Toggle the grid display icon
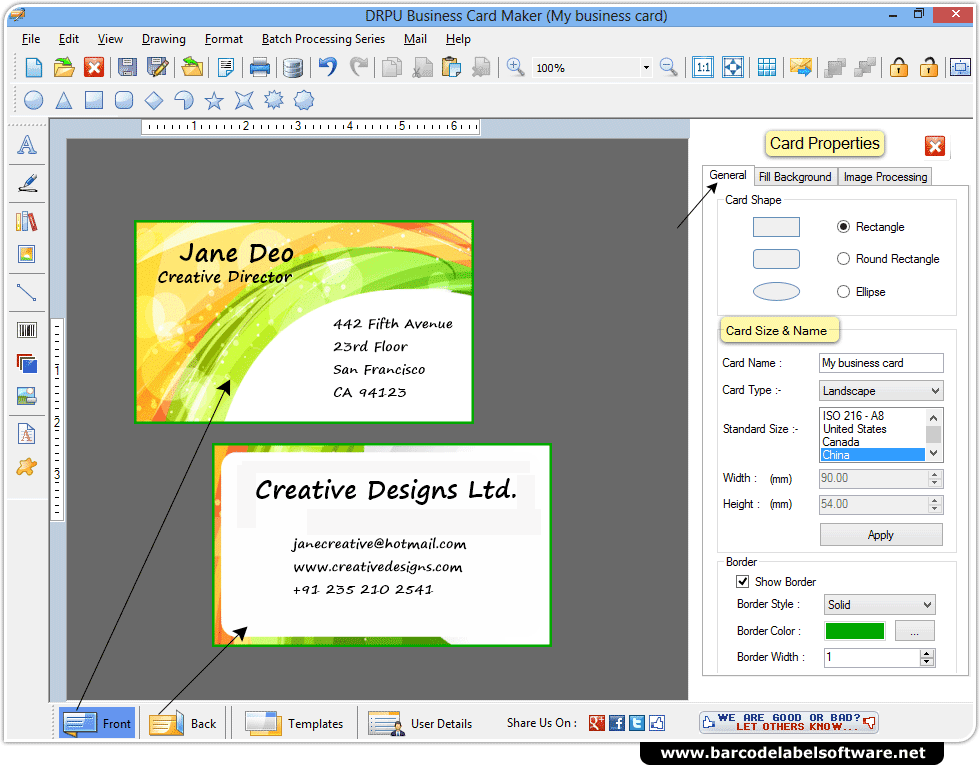This screenshot has height=765, width=980. [767, 67]
